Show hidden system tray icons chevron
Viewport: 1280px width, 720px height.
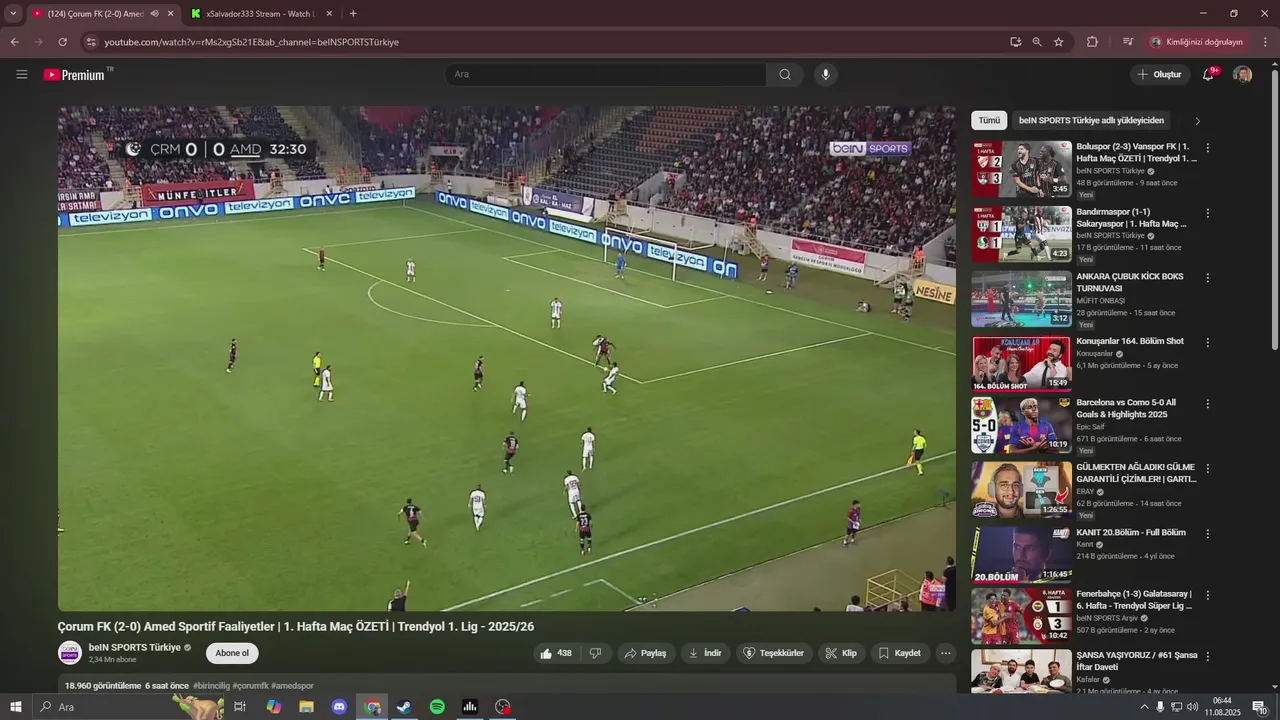click(1144, 707)
